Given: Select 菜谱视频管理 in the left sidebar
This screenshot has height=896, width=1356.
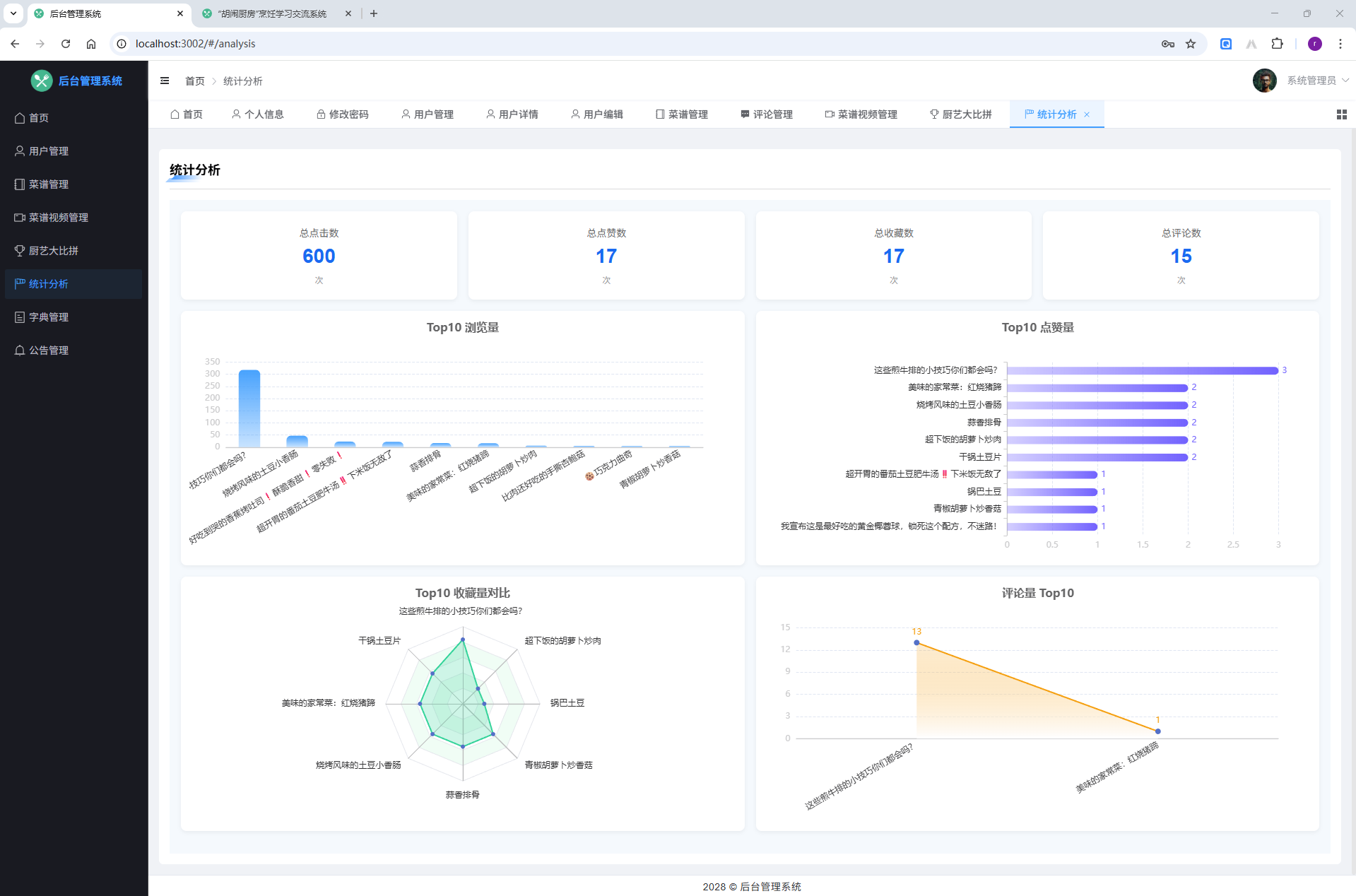Looking at the screenshot, I should (x=74, y=218).
